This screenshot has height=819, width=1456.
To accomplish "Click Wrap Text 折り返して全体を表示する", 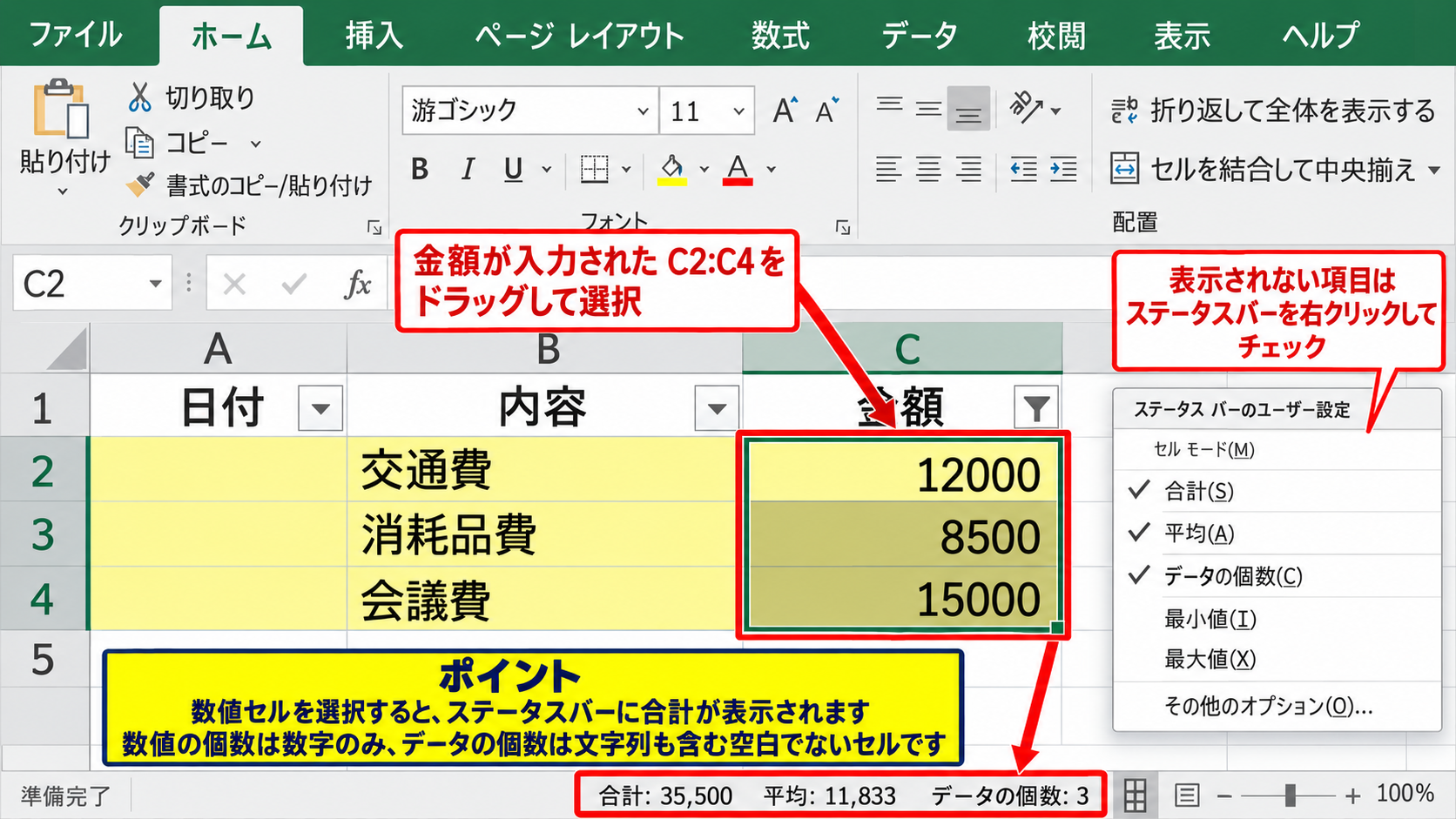I will coord(1273,111).
